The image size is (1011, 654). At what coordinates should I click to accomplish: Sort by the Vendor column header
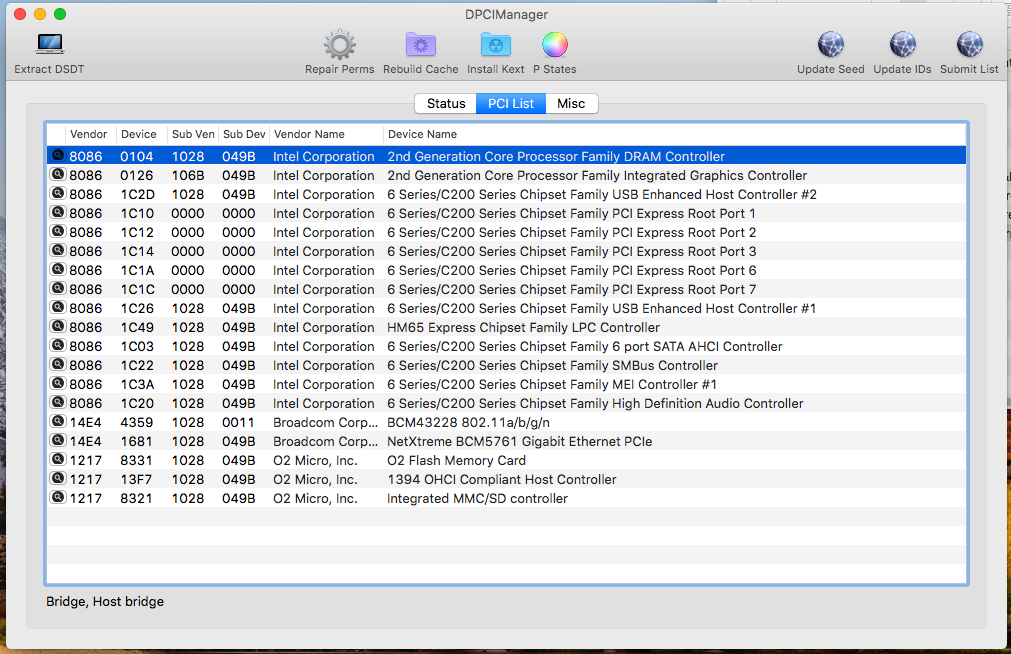pyautogui.click(x=89, y=134)
